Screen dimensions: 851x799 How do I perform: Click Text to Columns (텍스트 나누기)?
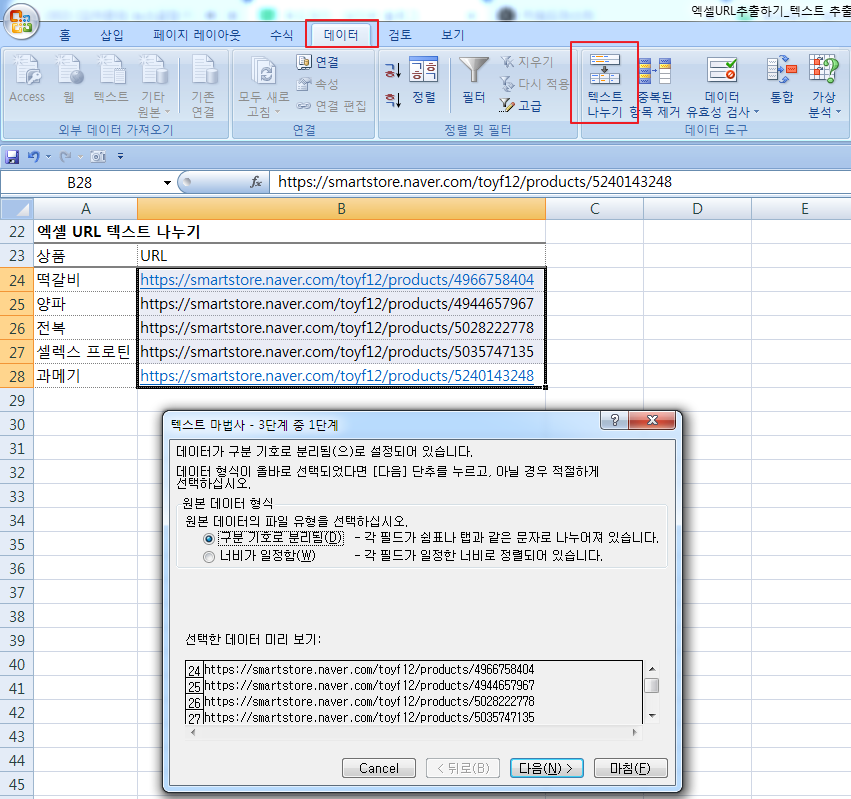605,85
